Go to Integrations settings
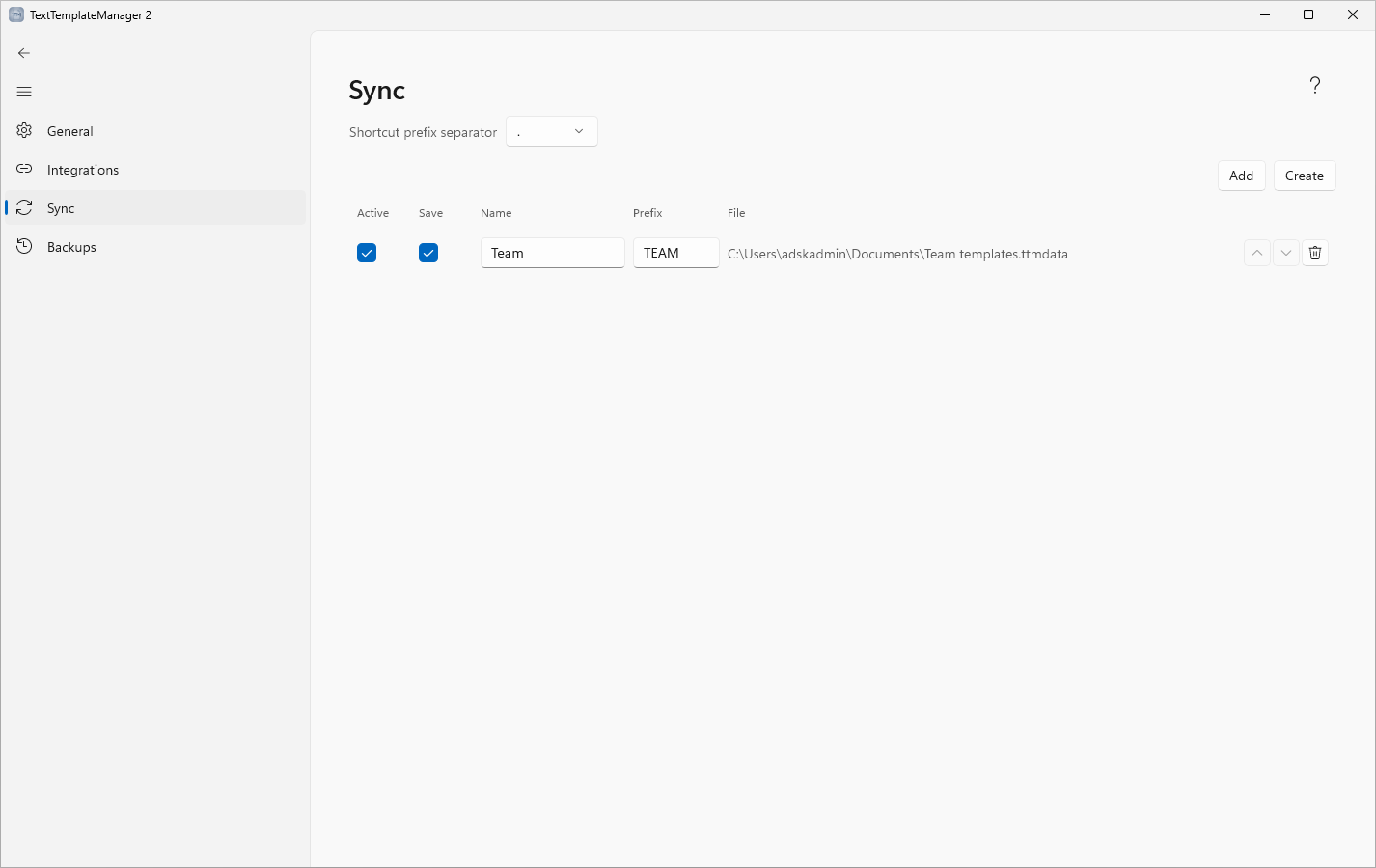 (155, 170)
